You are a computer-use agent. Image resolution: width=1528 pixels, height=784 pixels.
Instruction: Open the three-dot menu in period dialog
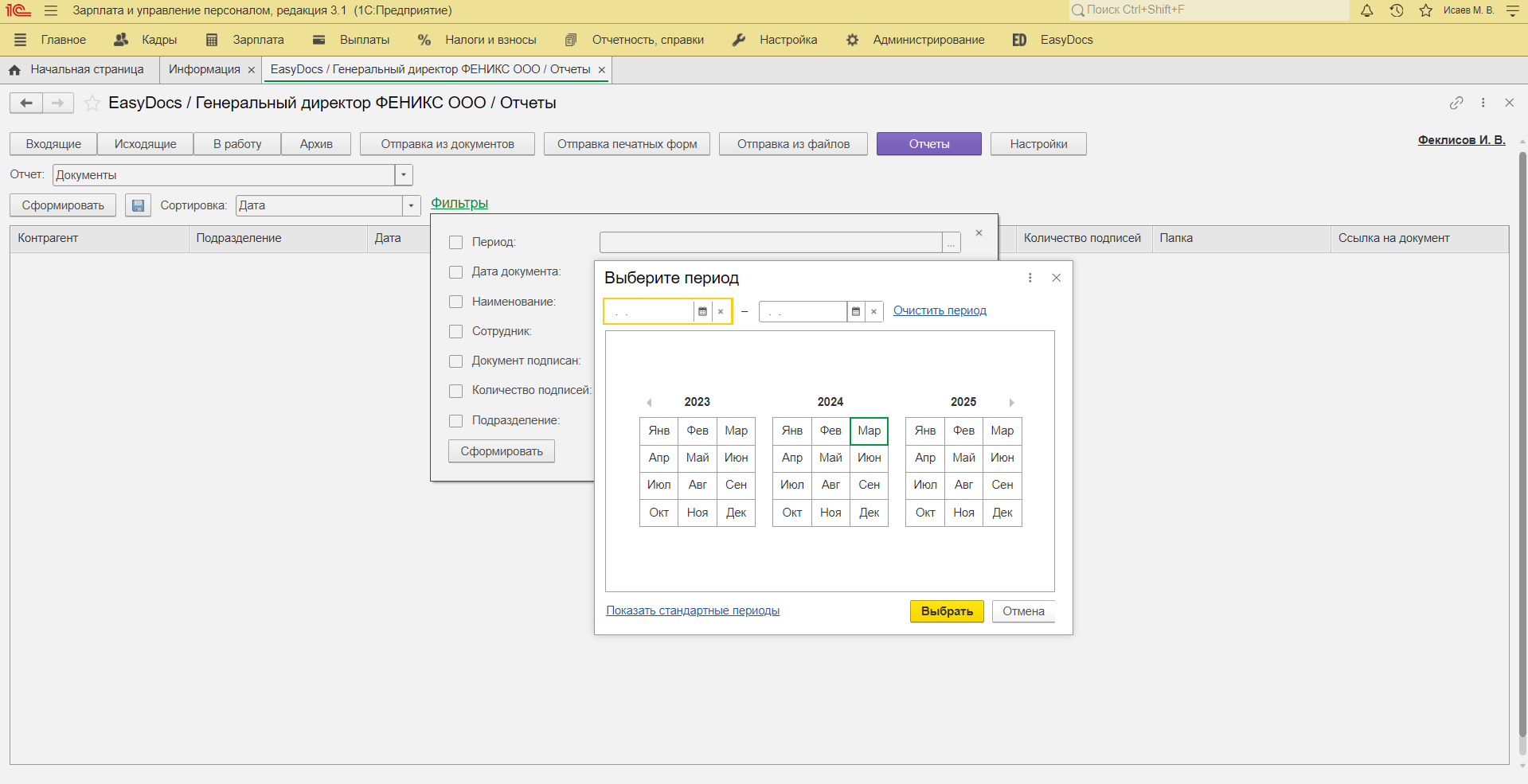tap(1030, 278)
